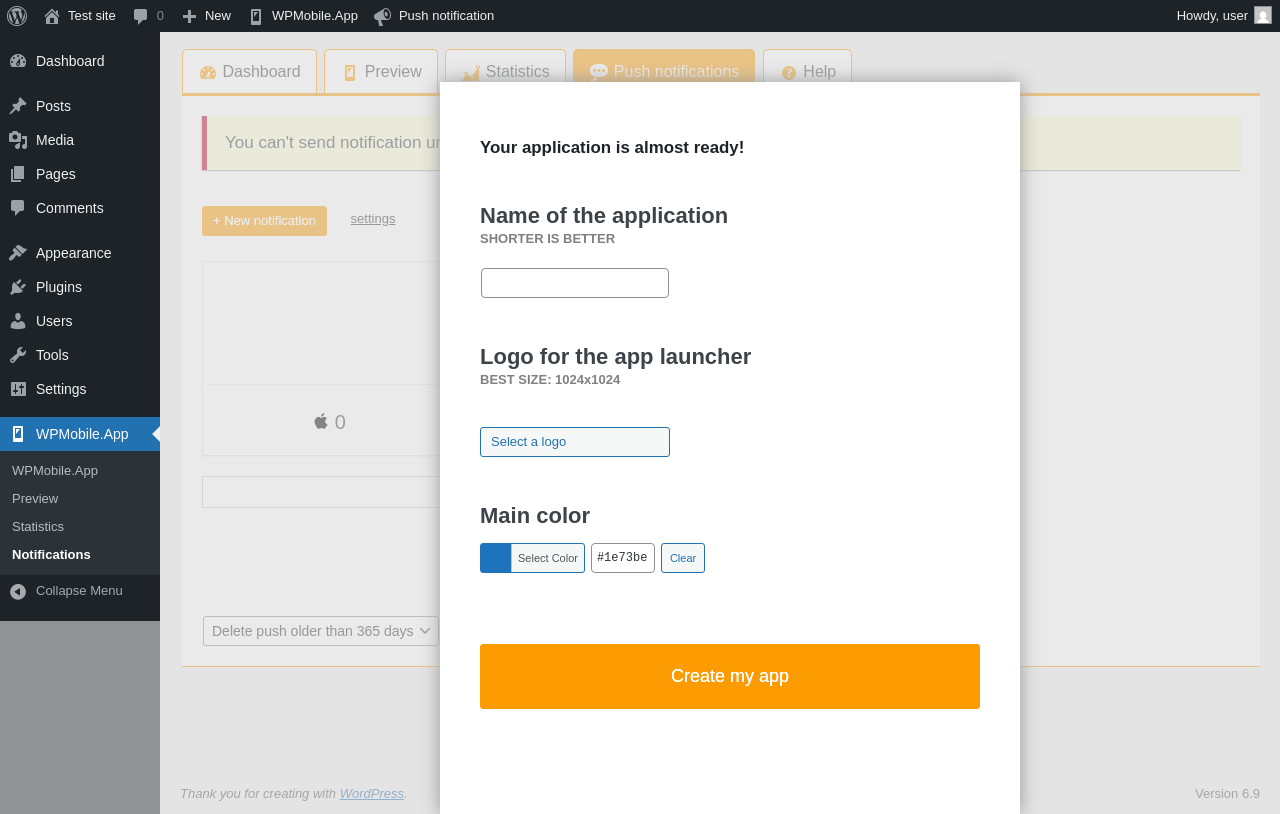Click the Clear color button
Screen dimensions: 1280x814
683,558
